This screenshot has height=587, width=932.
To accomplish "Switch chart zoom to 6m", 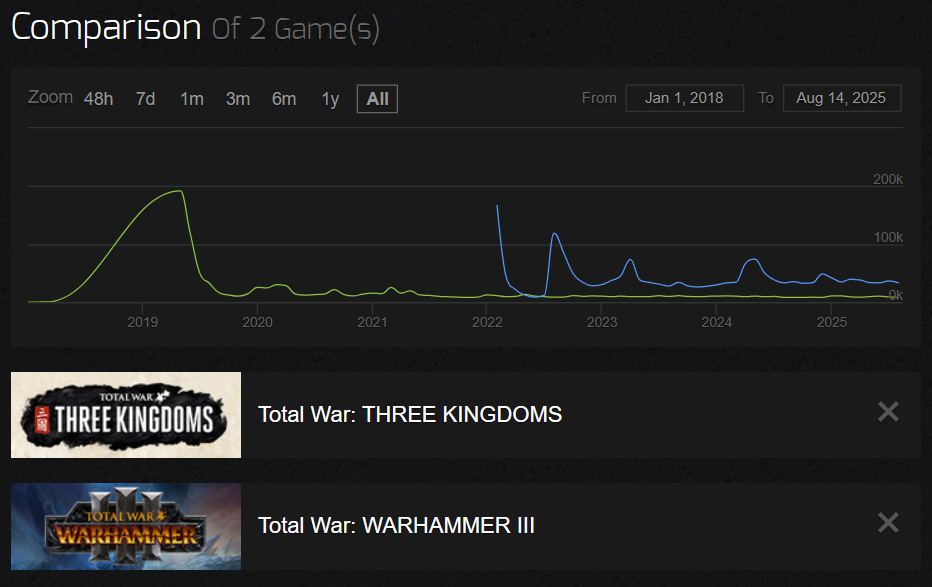I will pos(284,99).
